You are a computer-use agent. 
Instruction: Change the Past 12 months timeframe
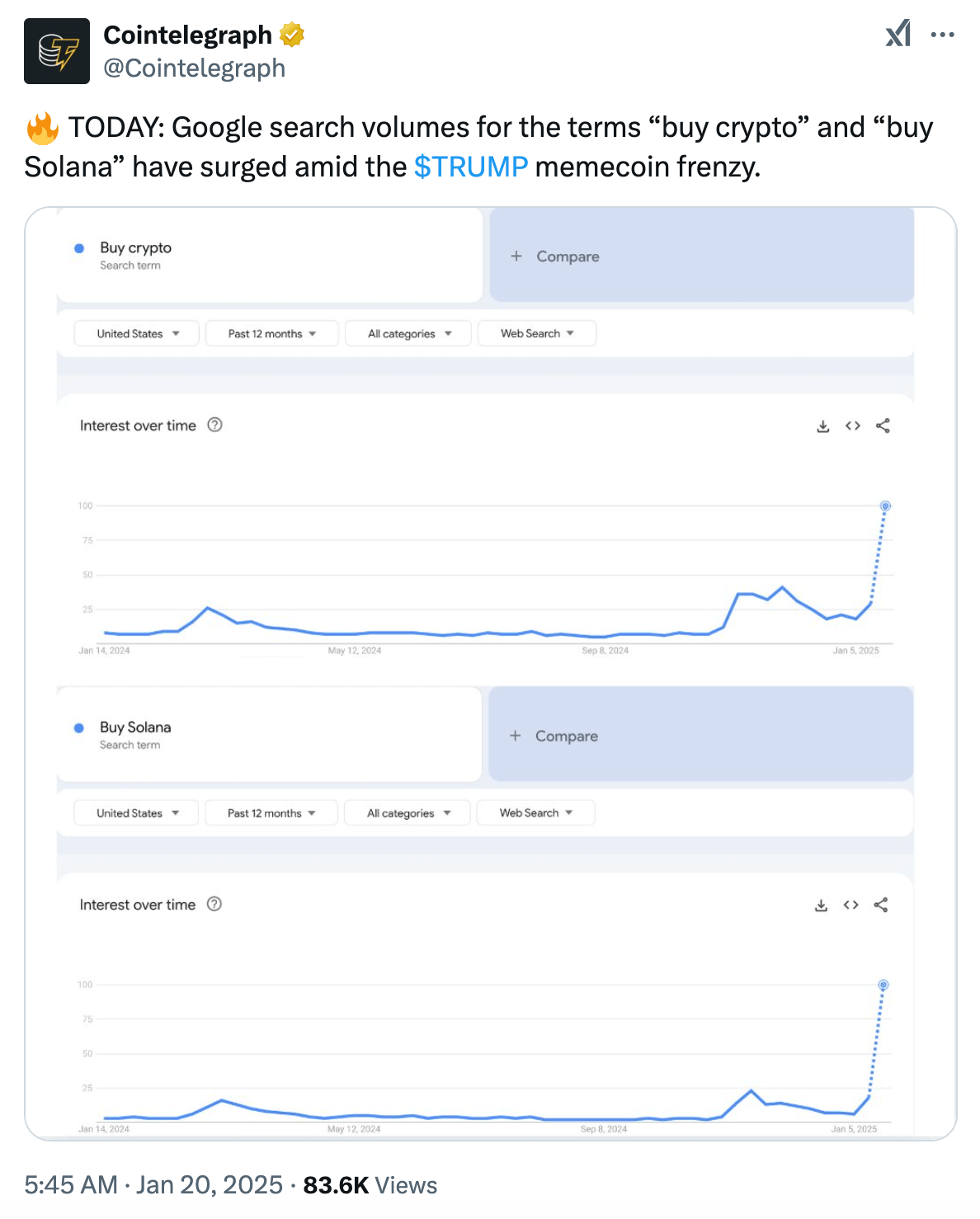point(271,333)
